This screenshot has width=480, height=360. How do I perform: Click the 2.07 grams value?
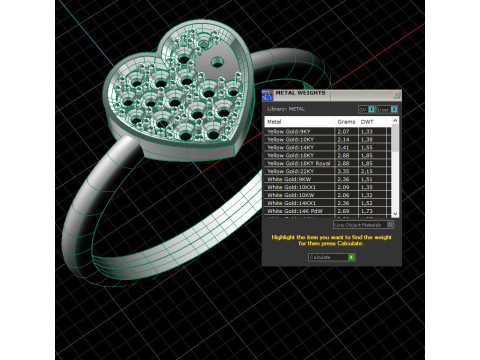tap(343, 131)
